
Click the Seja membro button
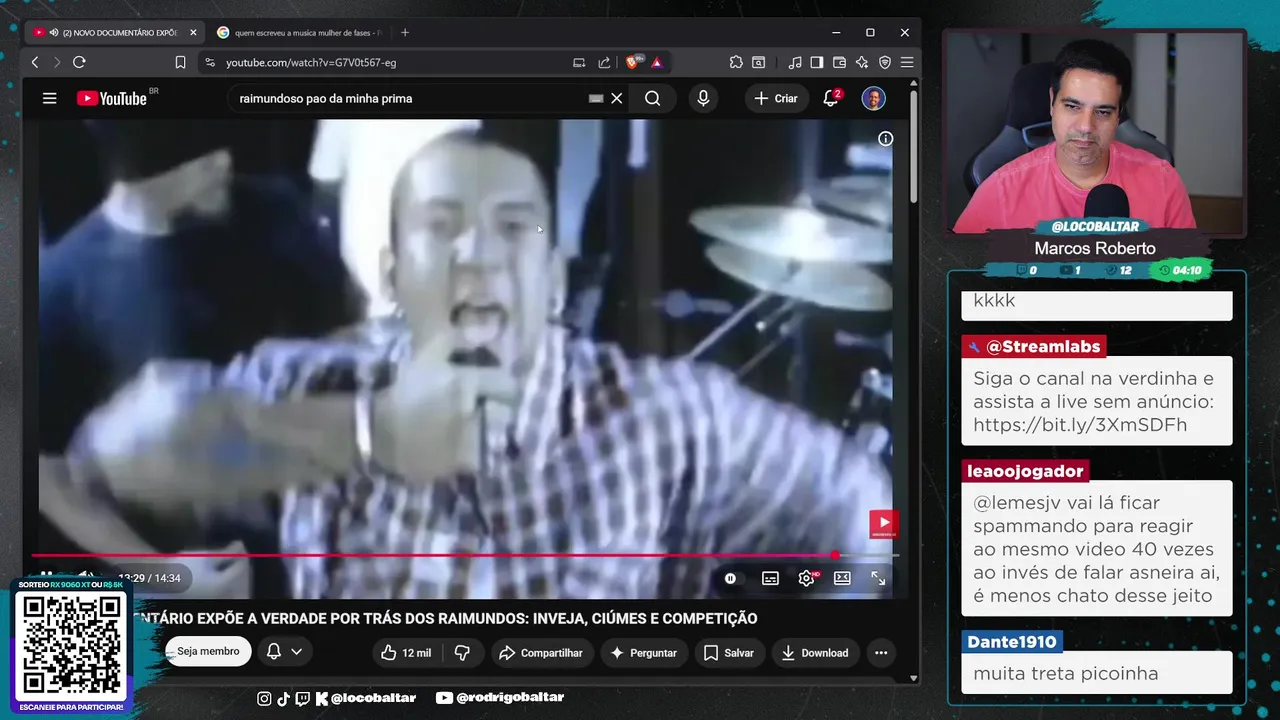(x=208, y=651)
